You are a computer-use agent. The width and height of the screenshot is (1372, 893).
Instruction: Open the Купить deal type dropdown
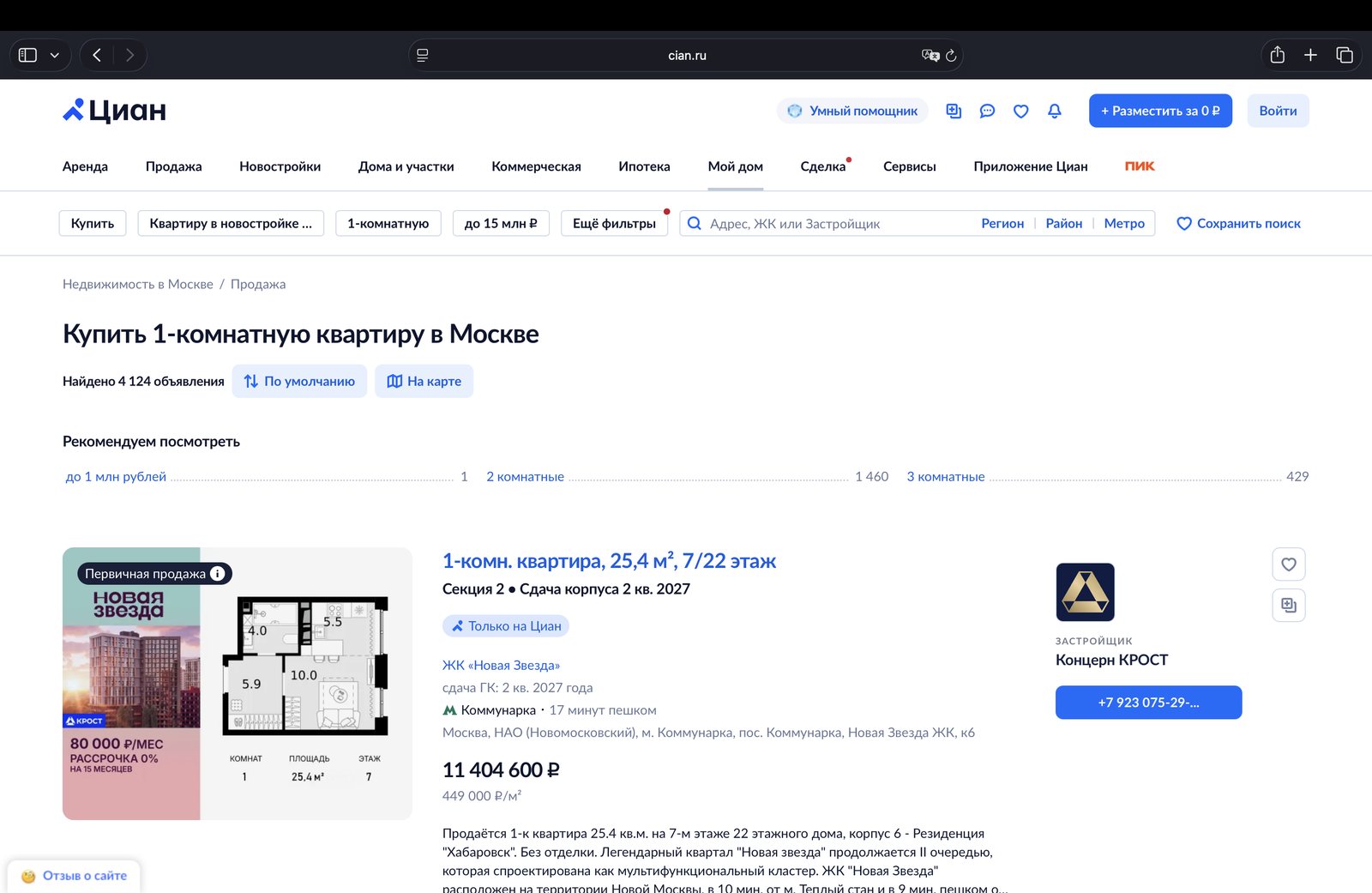(93, 223)
